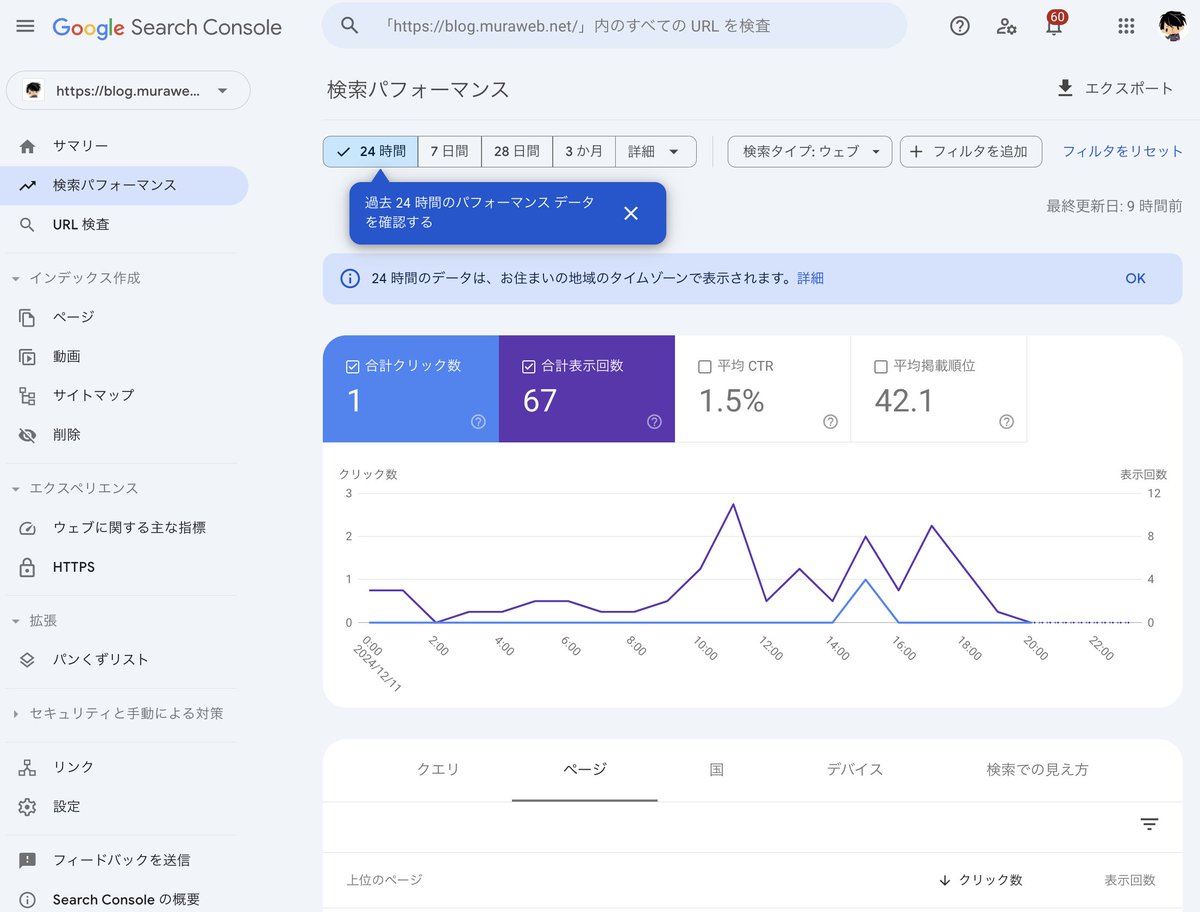Select the 合計表示回数 purple metric card

pos(586,389)
